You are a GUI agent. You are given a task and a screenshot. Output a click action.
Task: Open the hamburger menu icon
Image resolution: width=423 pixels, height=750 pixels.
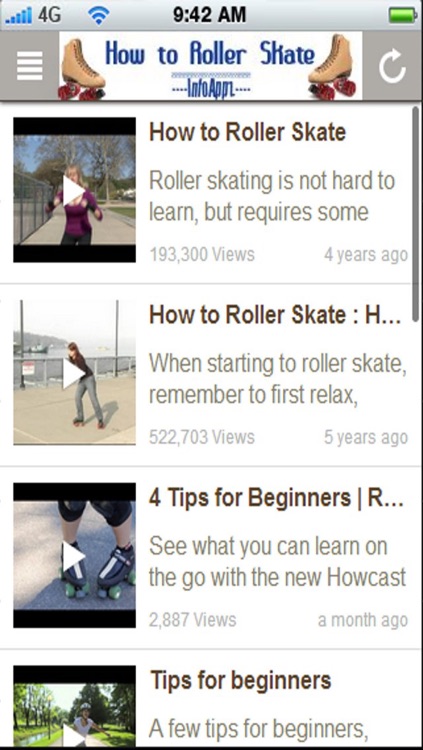pos(30,66)
